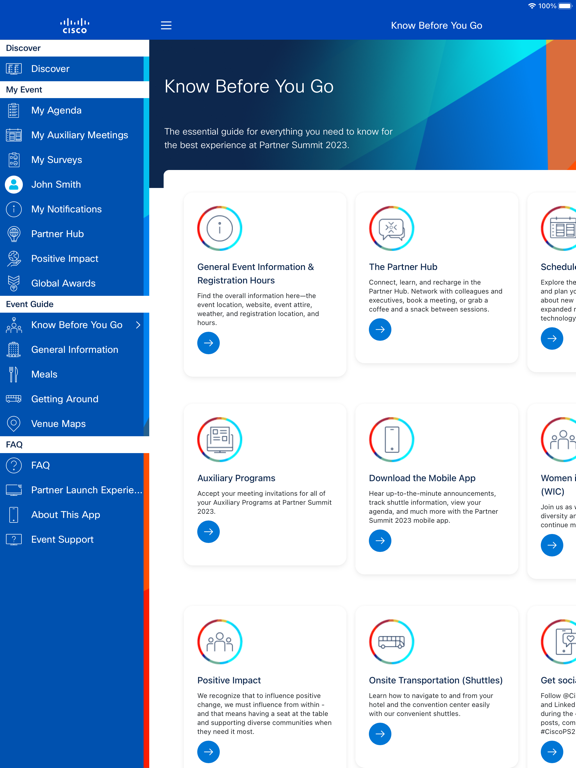Click "The Partner Hub" card title
Viewport: 576px width, 768px height.
coord(403,267)
